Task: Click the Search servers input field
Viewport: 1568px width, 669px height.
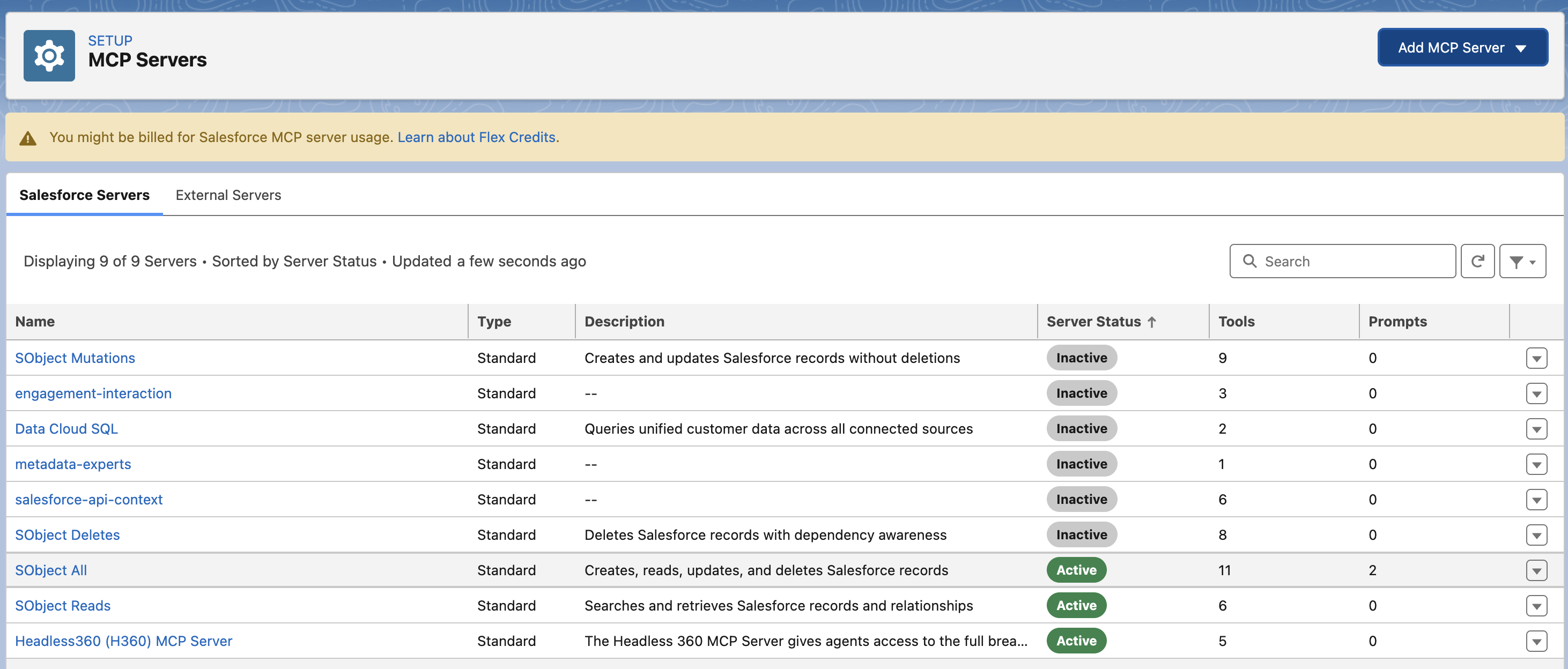Action: click(x=1342, y=261)
